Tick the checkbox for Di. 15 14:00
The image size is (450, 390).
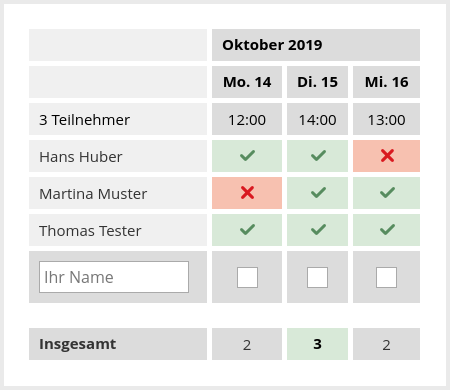[x=317, y=277]
